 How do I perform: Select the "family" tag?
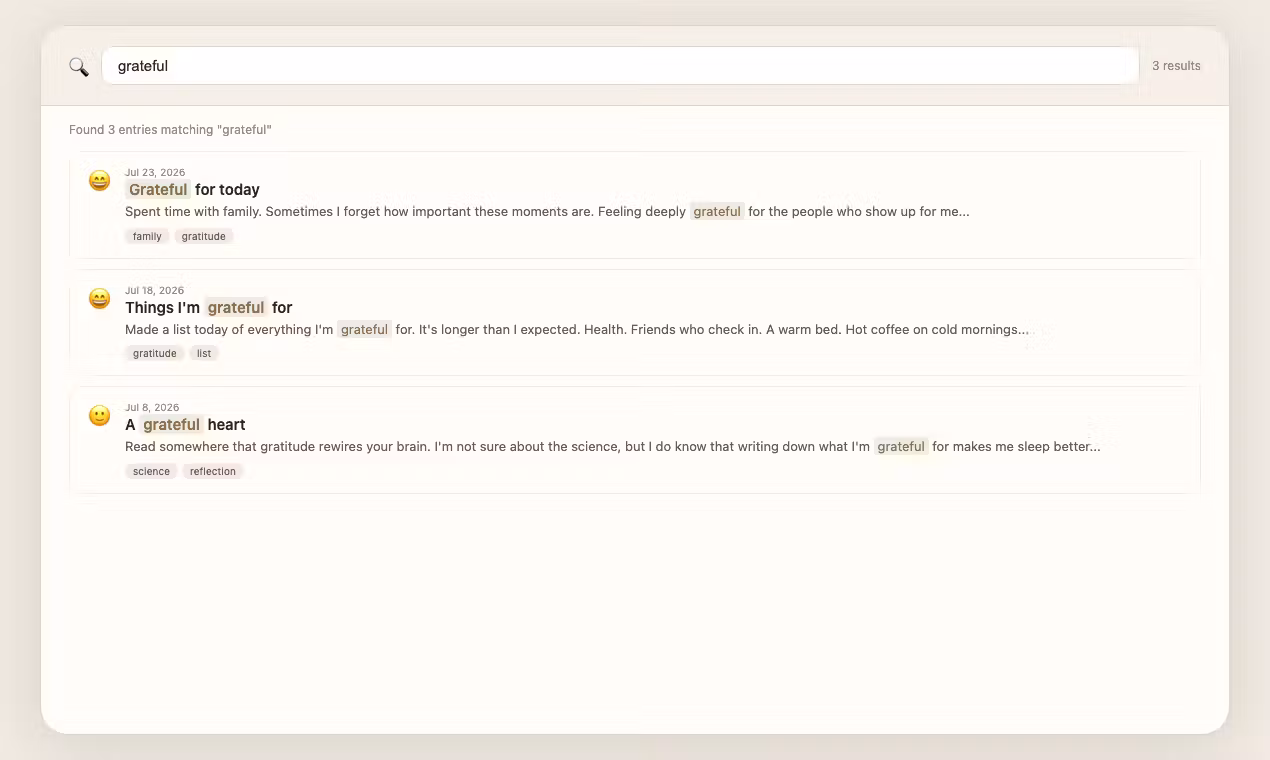click(147, 237)
